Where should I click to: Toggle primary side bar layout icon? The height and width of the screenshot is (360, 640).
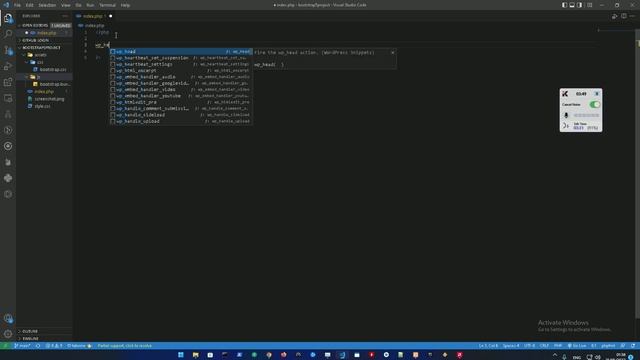(x=564, y=5)
